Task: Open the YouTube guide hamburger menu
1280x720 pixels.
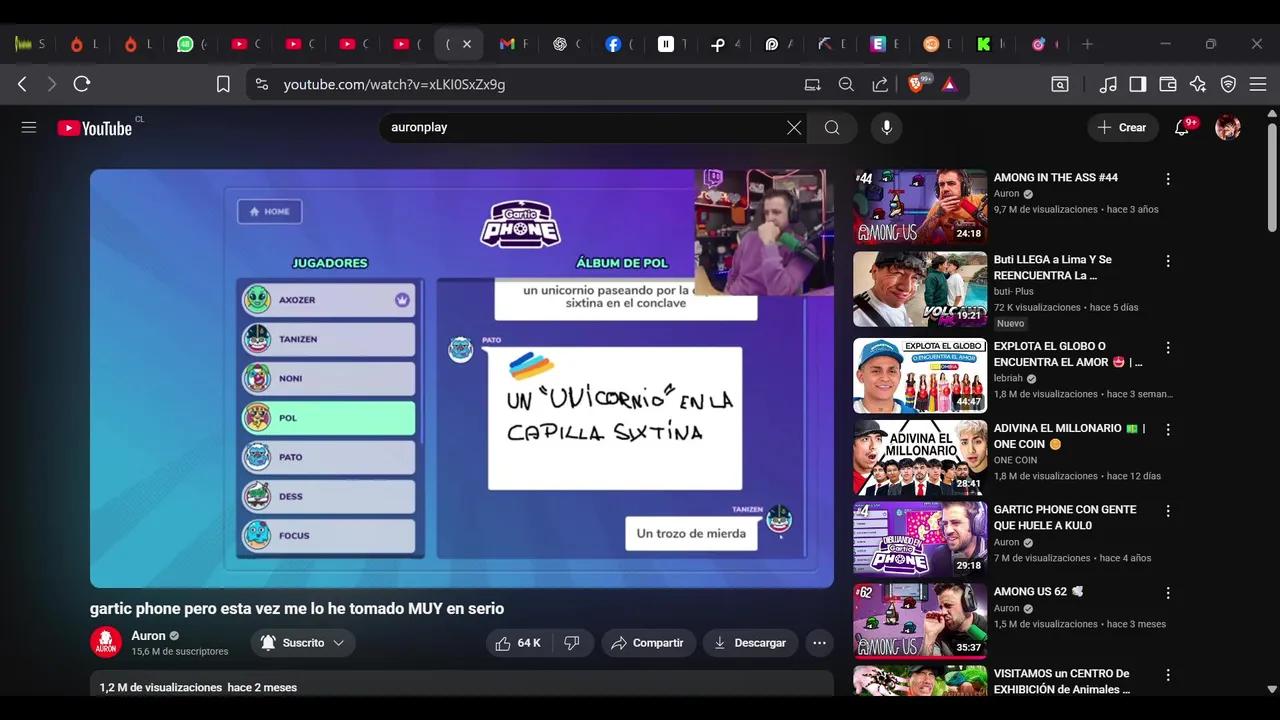Action: click(29, 127)
